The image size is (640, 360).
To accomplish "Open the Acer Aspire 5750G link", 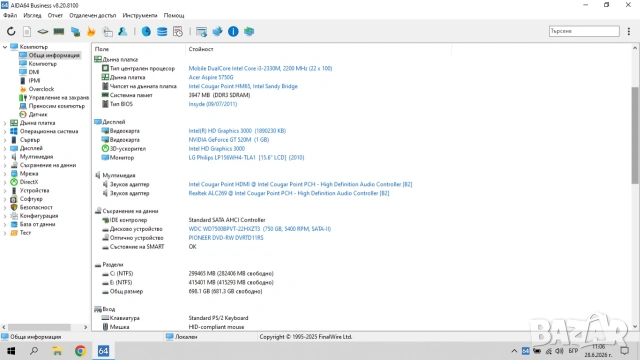I will pos(211,77).
